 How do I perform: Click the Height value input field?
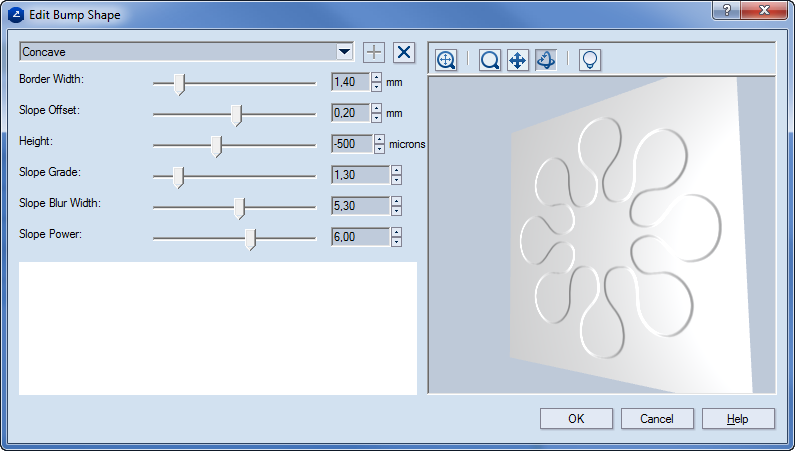[x=352, y=145]
